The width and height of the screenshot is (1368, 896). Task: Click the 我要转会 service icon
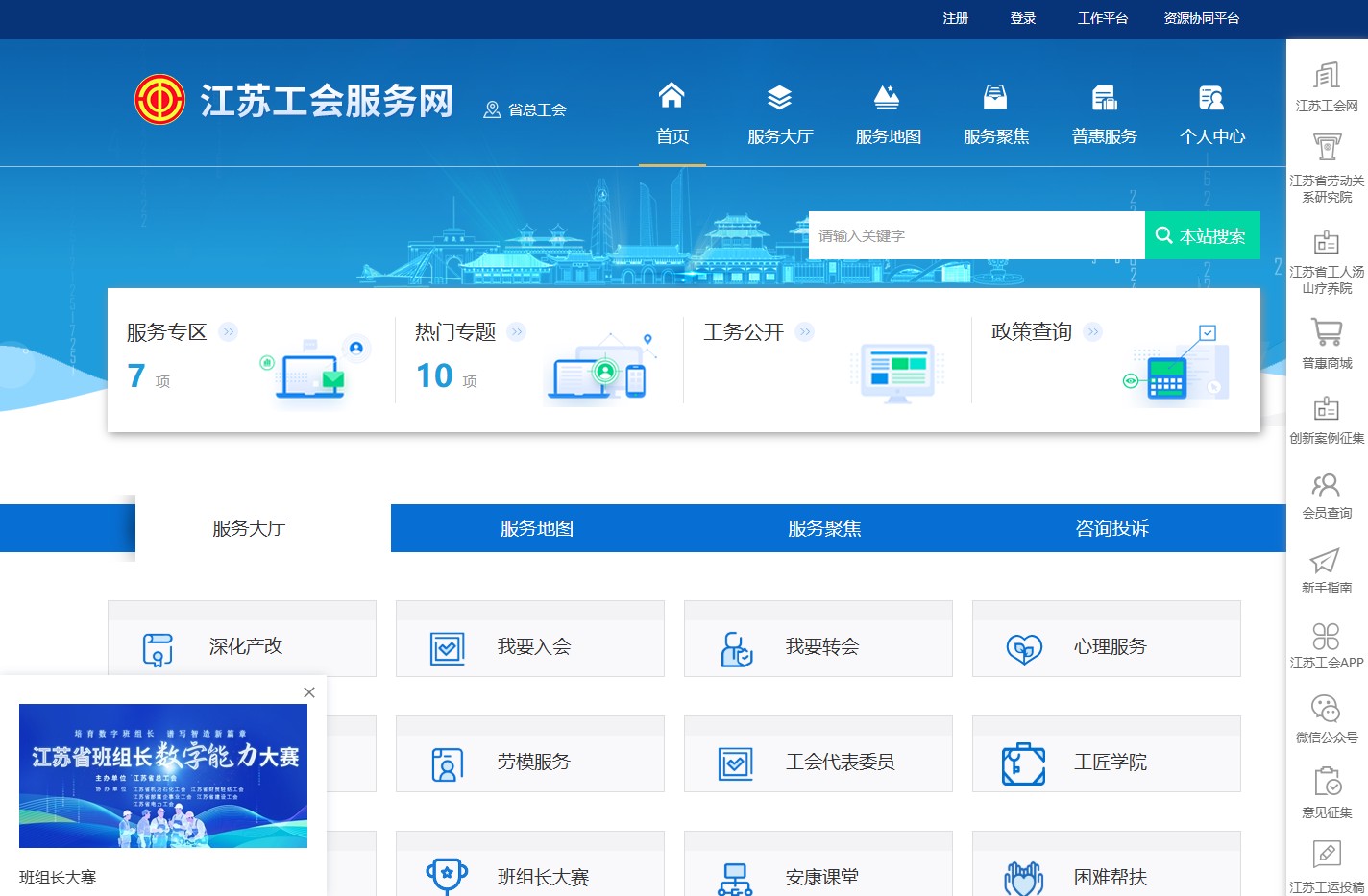click(x=736, y=649)
